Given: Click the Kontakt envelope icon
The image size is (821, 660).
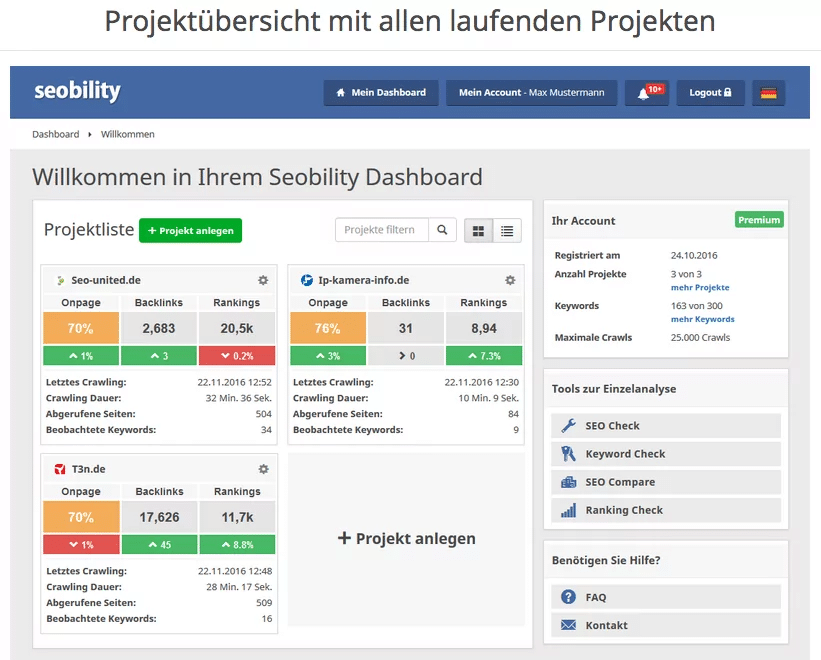Looking at the screenshot, I should [568, 625].
